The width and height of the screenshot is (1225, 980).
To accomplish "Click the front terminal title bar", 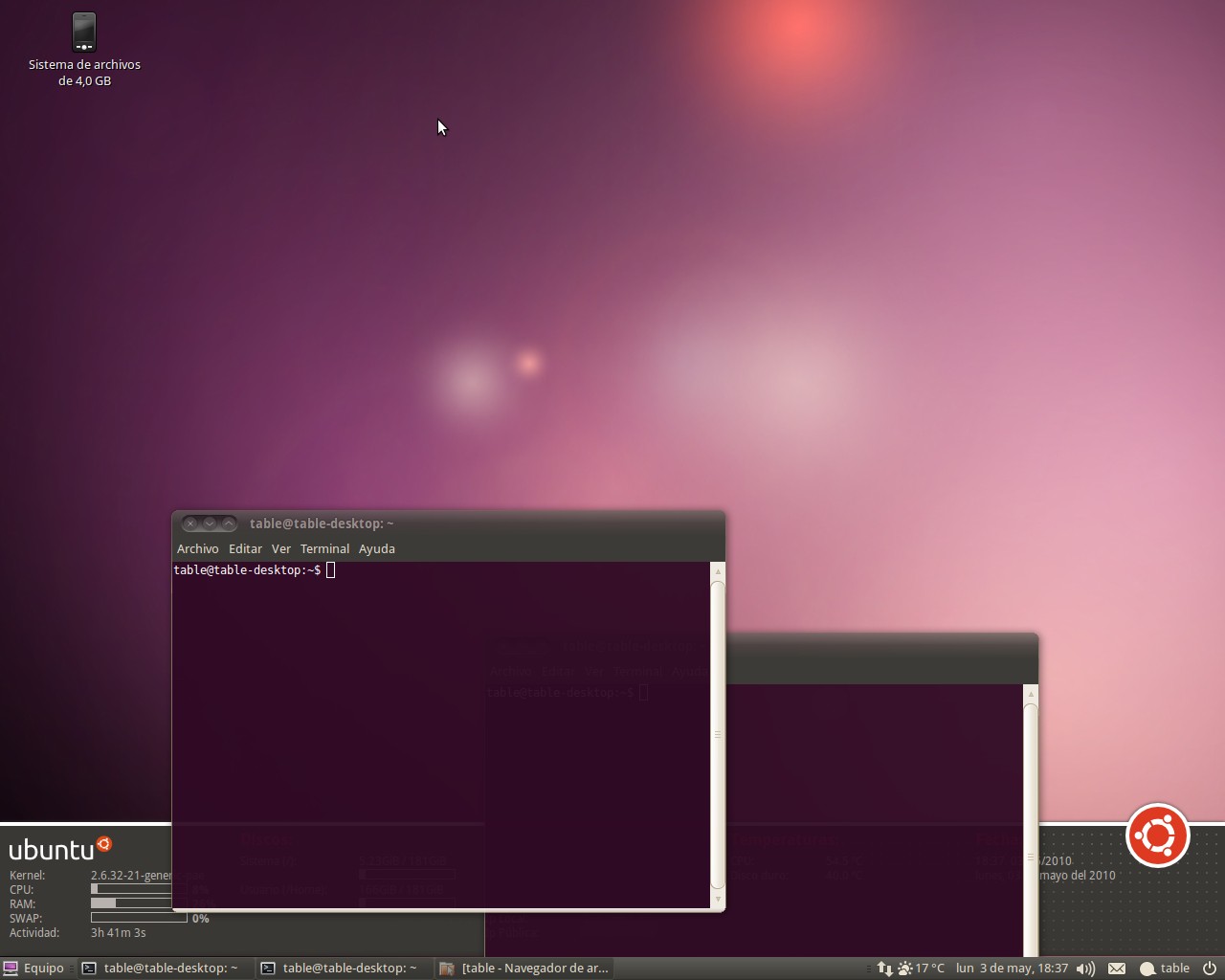I will click(448, 523).
